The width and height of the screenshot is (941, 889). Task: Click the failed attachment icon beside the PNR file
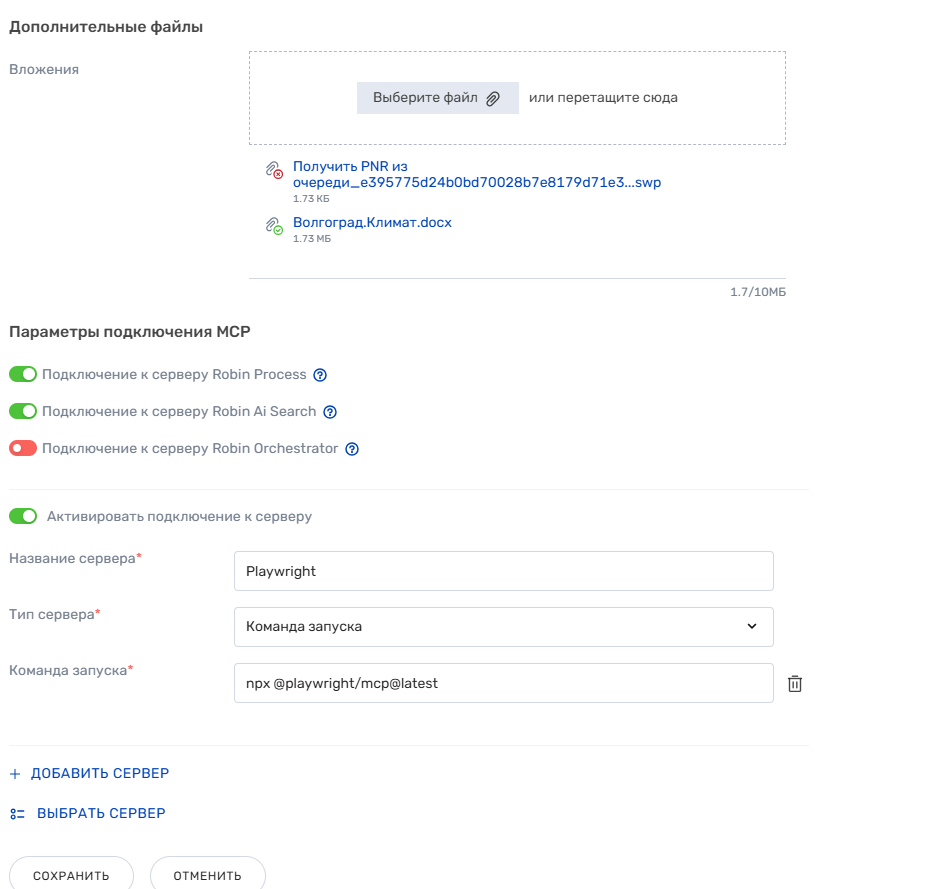pyautogui.click(x=274, y=170)
